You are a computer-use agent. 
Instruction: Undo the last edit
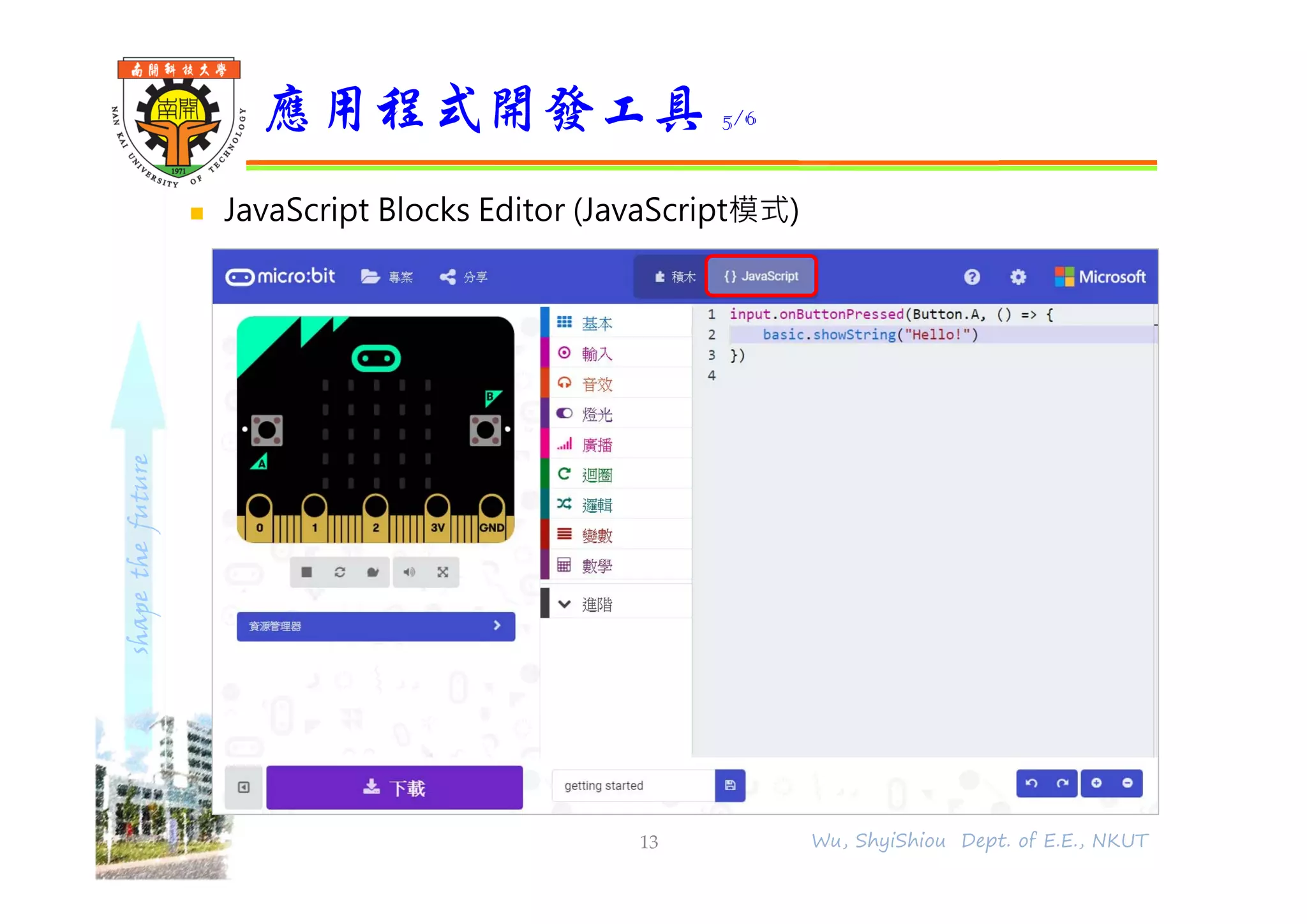pyautogui.click(x=1031, y=783)
